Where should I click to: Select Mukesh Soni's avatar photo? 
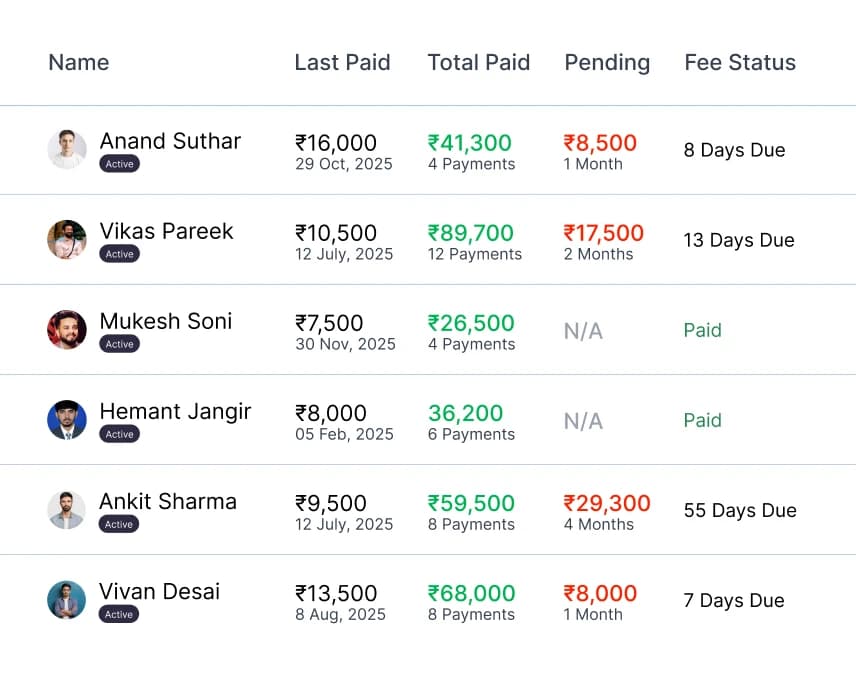click(x=67, y=329)
